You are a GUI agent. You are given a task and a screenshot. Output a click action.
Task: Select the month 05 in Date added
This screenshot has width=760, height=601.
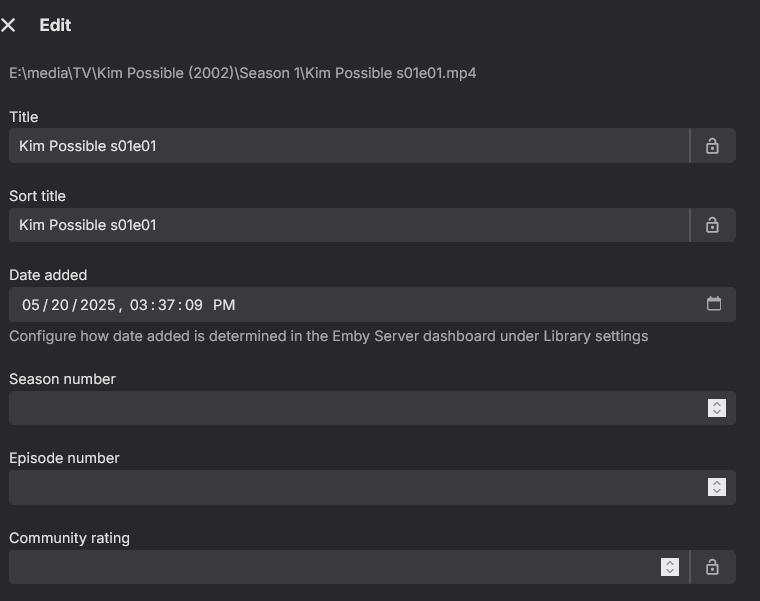click(31, 305)
